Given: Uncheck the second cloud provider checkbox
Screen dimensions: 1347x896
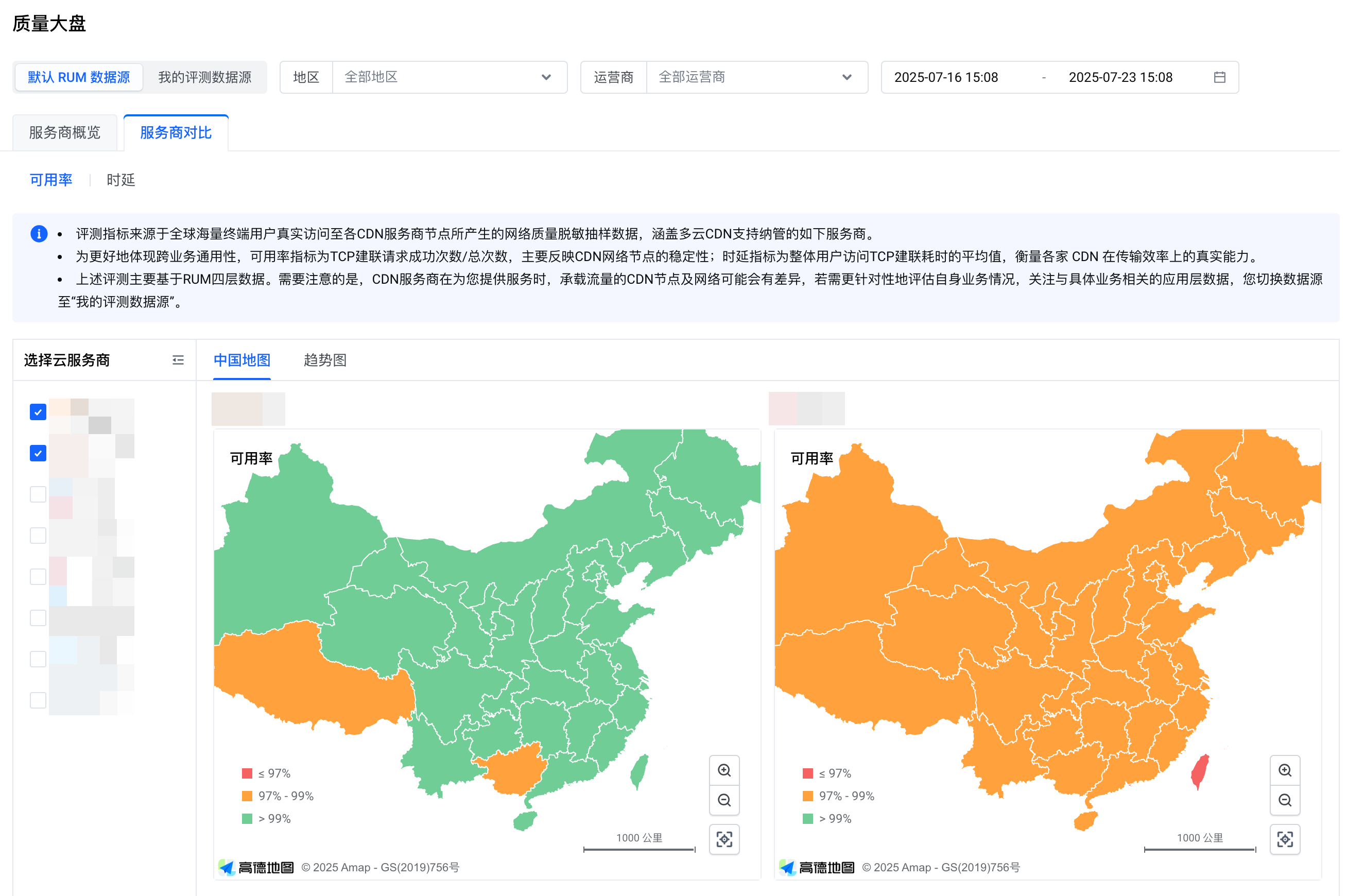Looking at the screenshot, I should [38, 453].
